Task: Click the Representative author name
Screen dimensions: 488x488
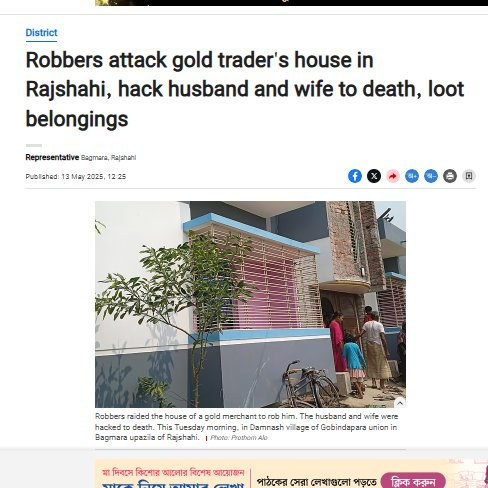Action: pos(52,157)
